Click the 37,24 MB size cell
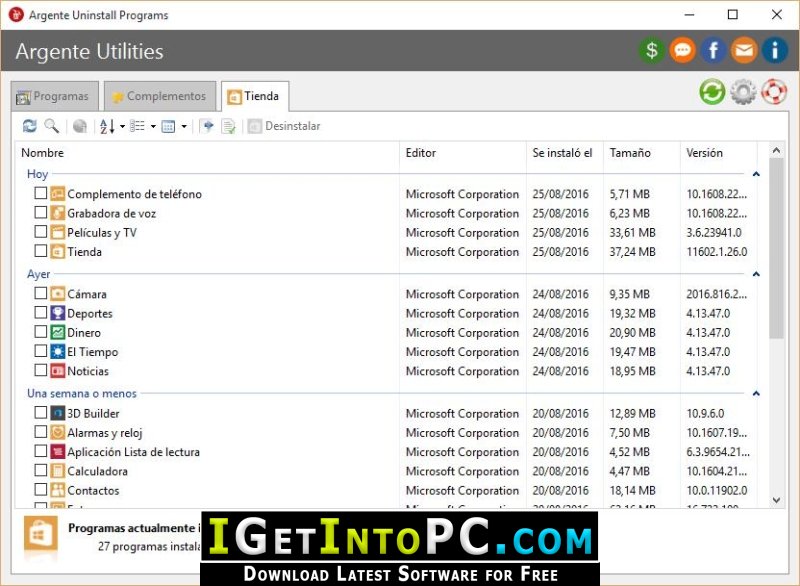 [x=633, y=252]
